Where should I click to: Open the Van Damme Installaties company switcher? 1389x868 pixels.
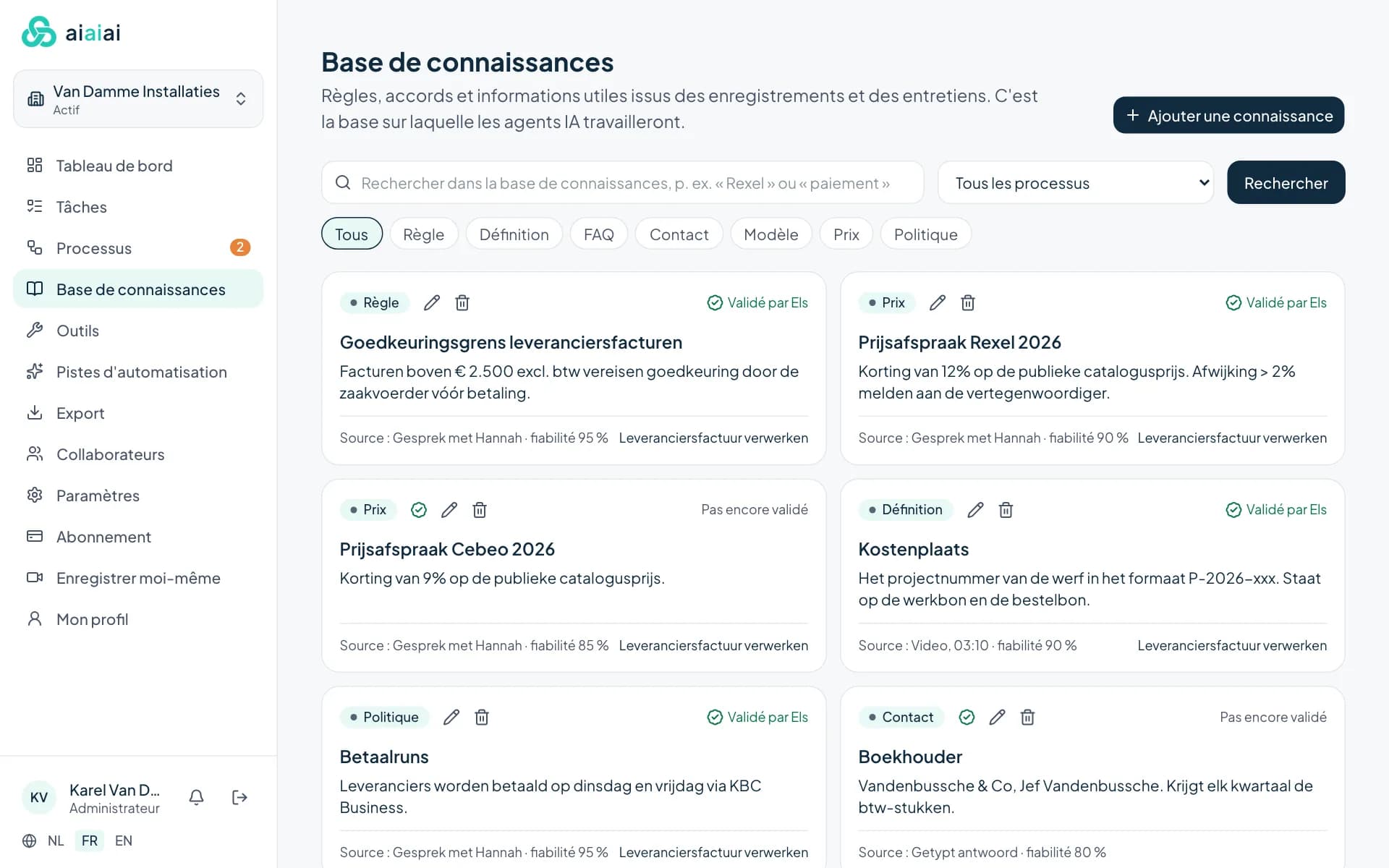(x=138, y=99)
